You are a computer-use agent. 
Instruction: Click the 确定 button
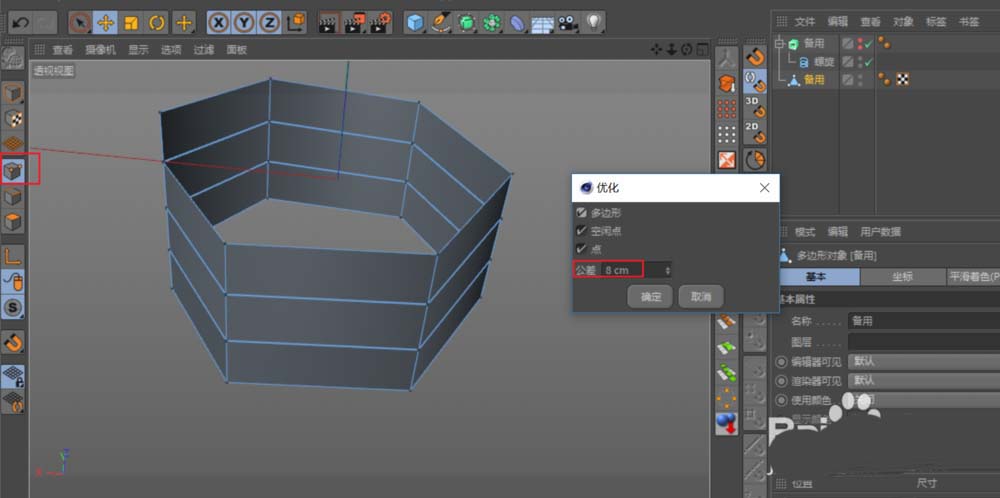click(650, 297)
